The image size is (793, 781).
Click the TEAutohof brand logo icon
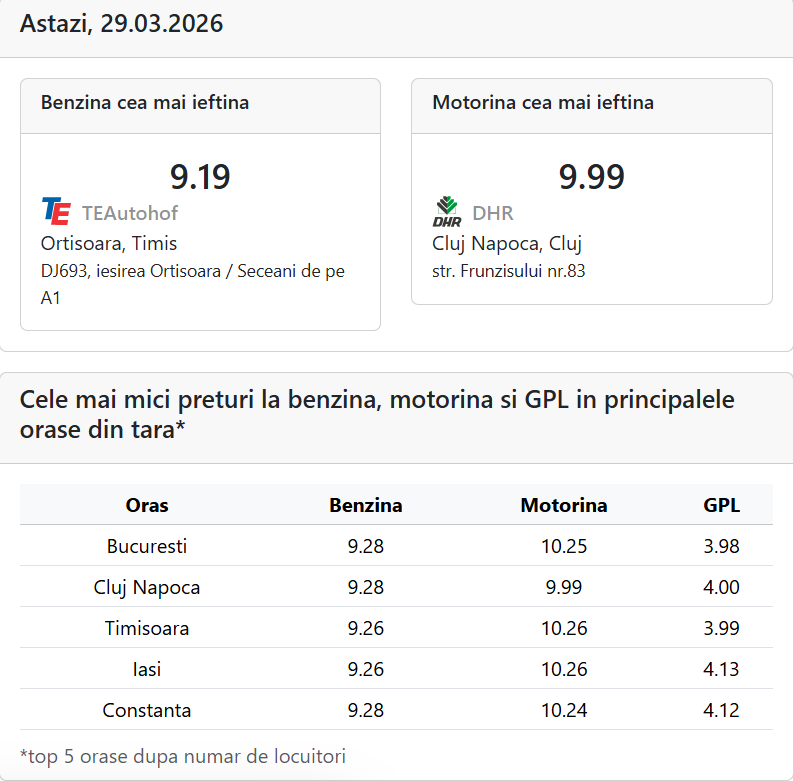(x=56, y=212)
